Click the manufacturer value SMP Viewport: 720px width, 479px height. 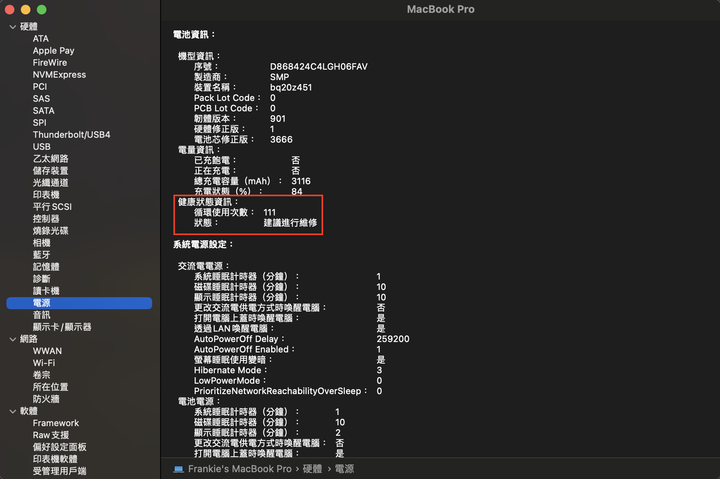tap(279, 77)
